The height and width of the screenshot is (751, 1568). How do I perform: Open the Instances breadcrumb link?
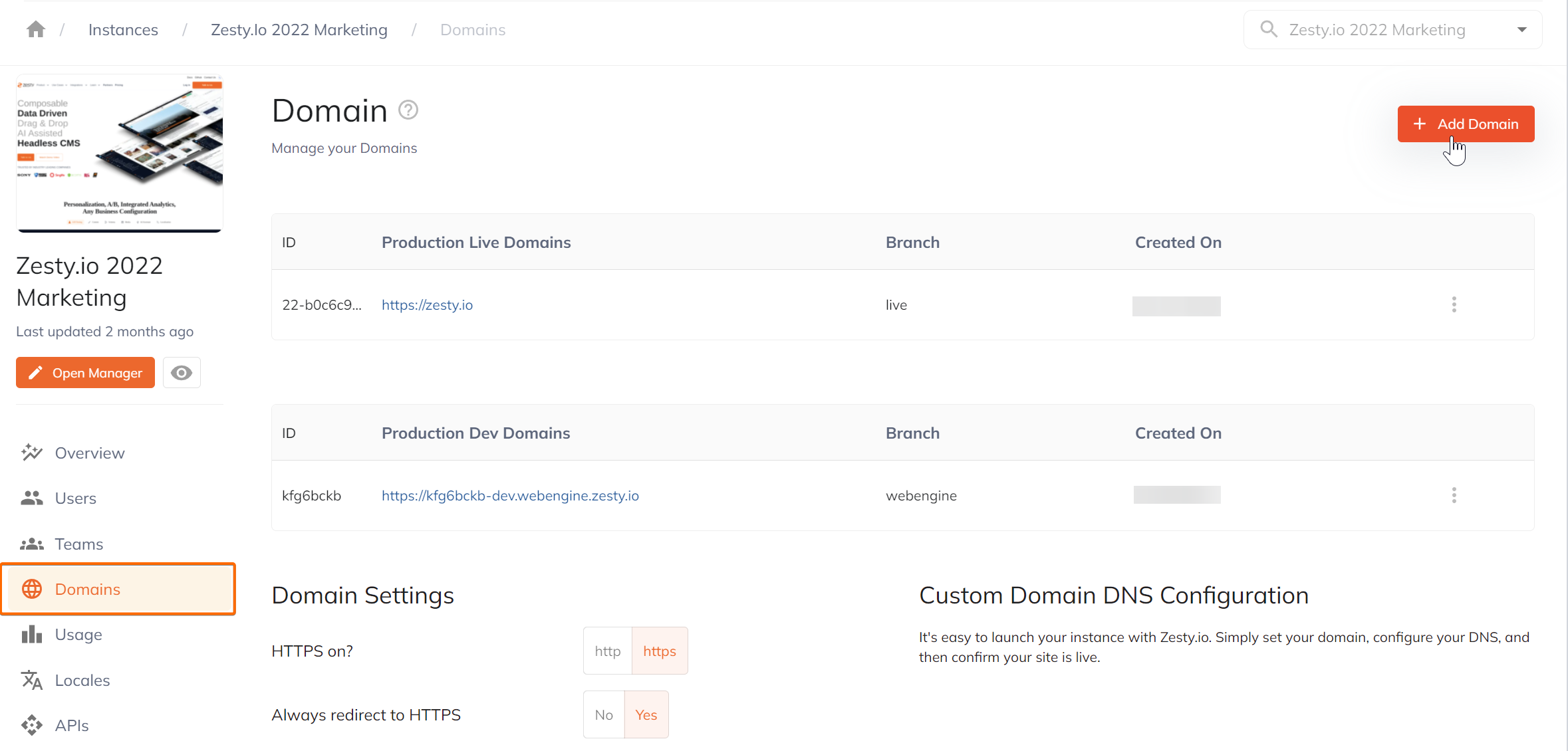[x=123, y=30]
